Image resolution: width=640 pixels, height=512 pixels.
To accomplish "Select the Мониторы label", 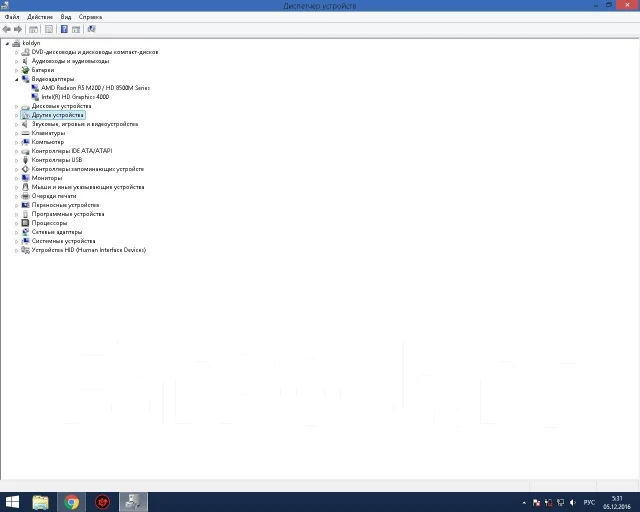I will click(x=47, y=178).
